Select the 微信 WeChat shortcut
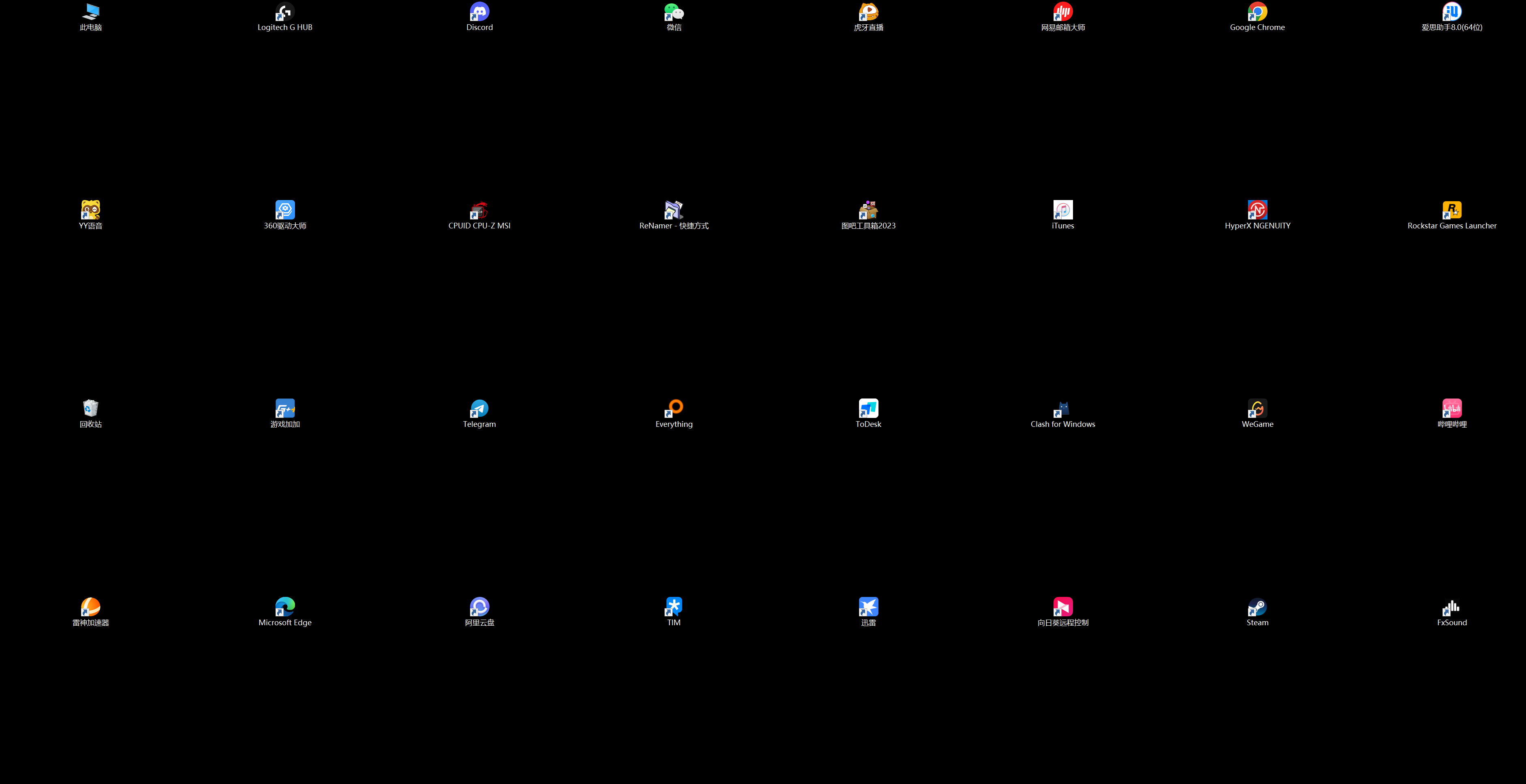Image resolution: width=1526 pixels, height=784 pixels. [674, 12]
